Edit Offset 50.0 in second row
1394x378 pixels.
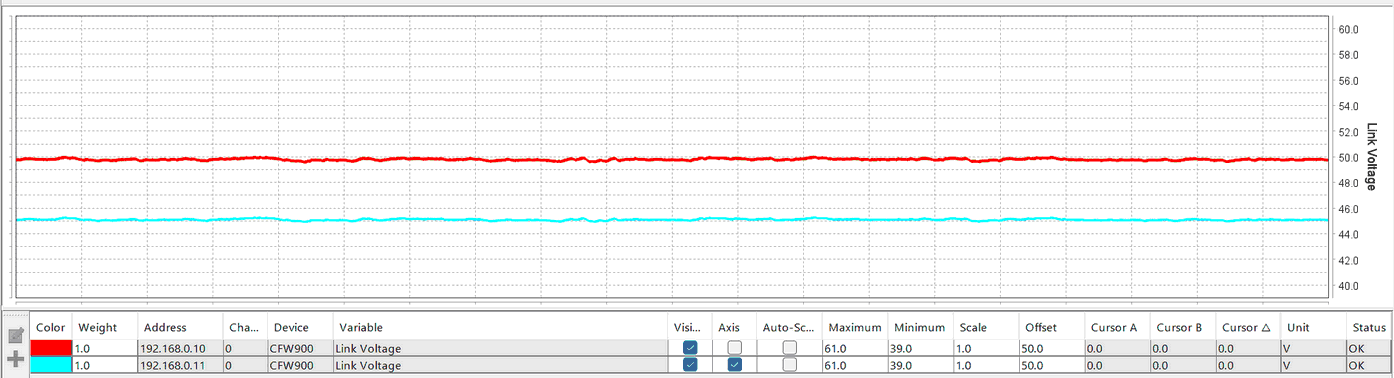coord(1052,365)
